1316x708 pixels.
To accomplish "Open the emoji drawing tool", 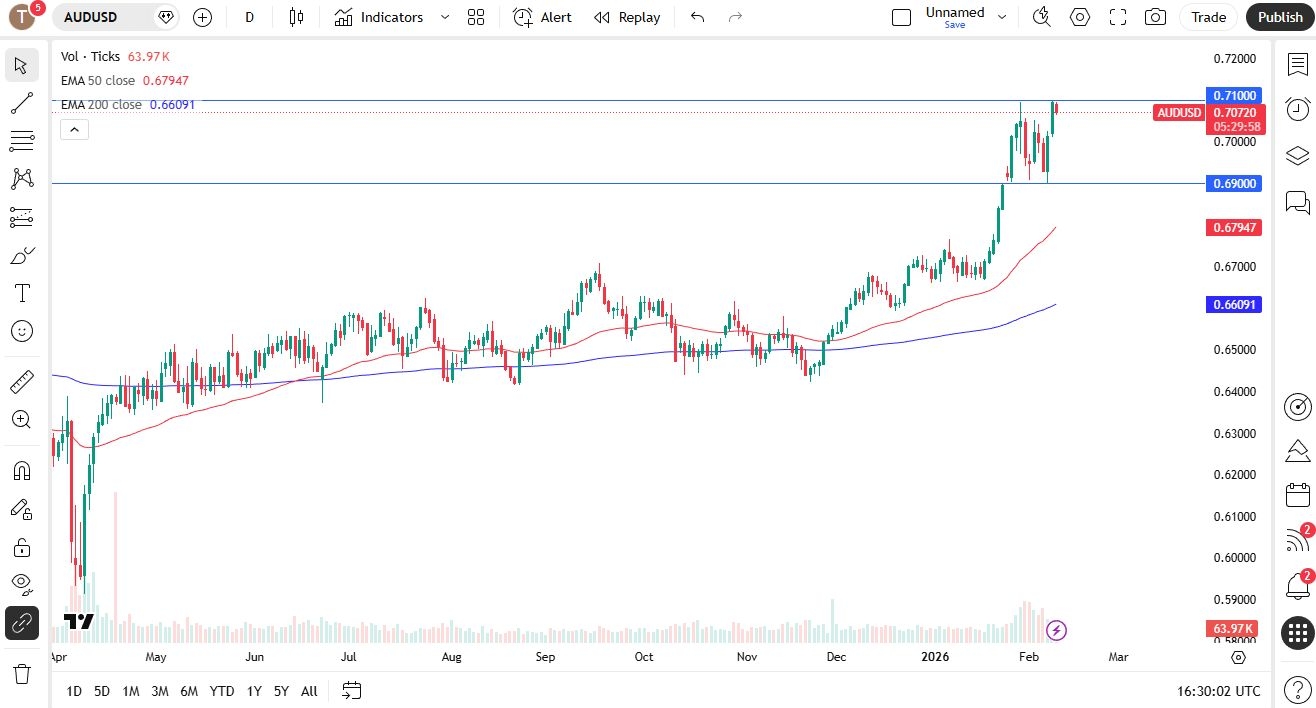I will (x=22, y=331).
